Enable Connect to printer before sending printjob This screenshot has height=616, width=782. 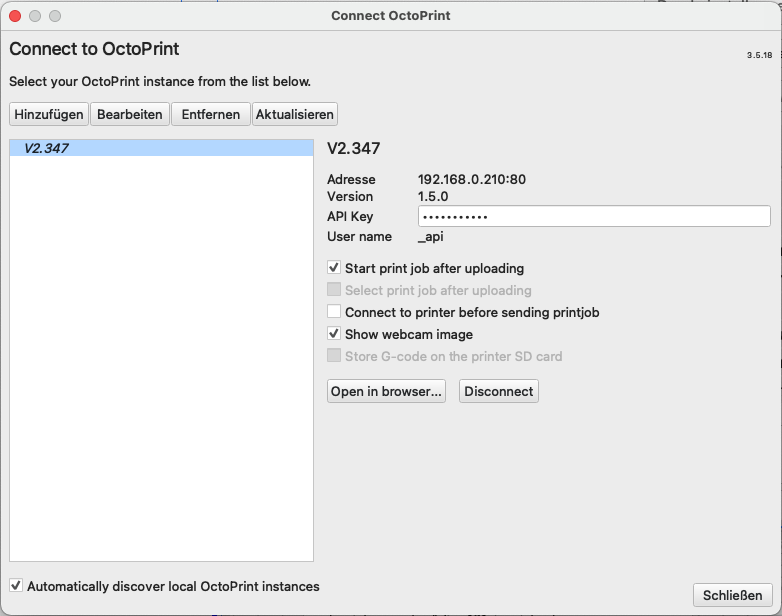click(334, 312)
